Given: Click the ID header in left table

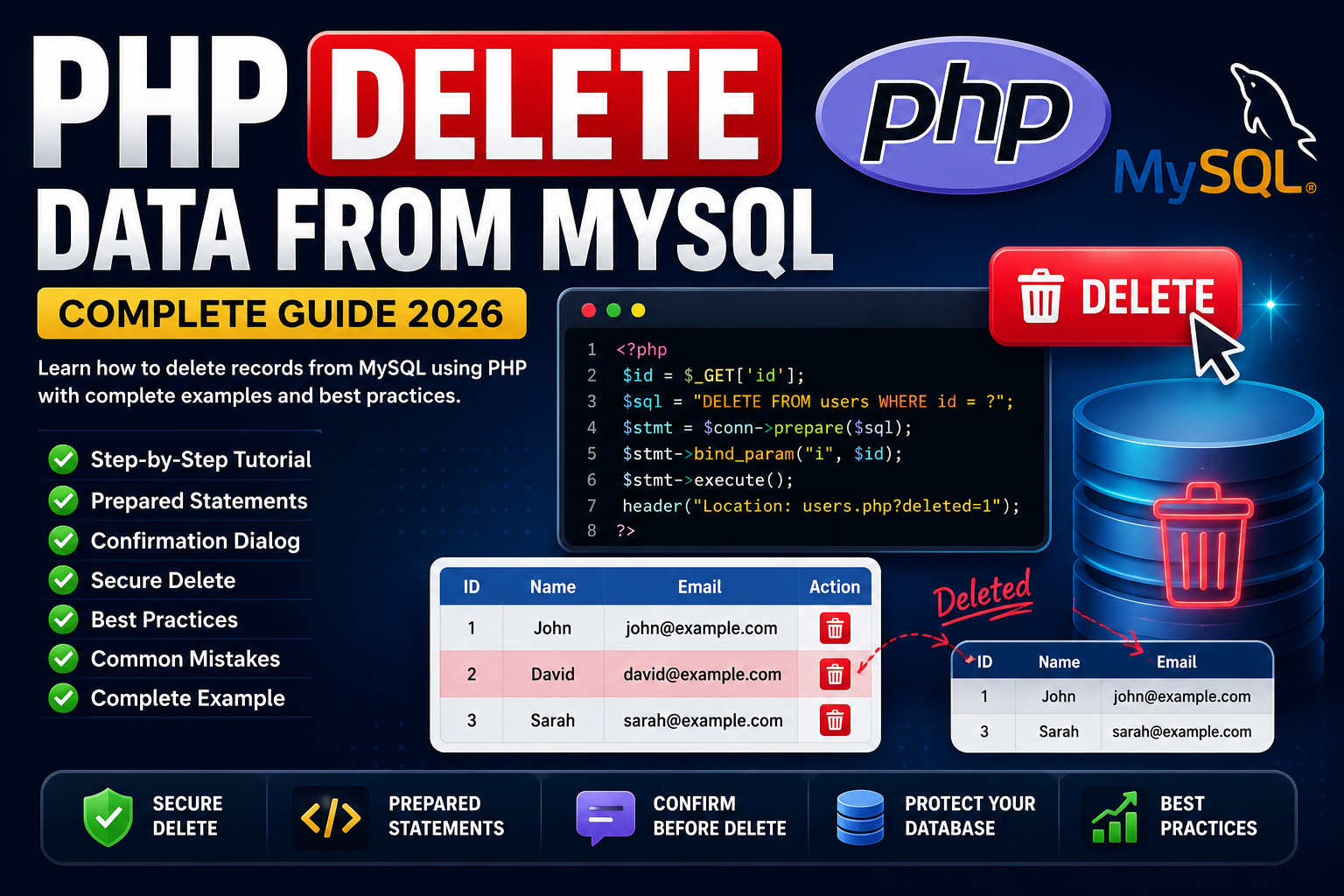Looking at the screenshot, I should click(472, 587).
